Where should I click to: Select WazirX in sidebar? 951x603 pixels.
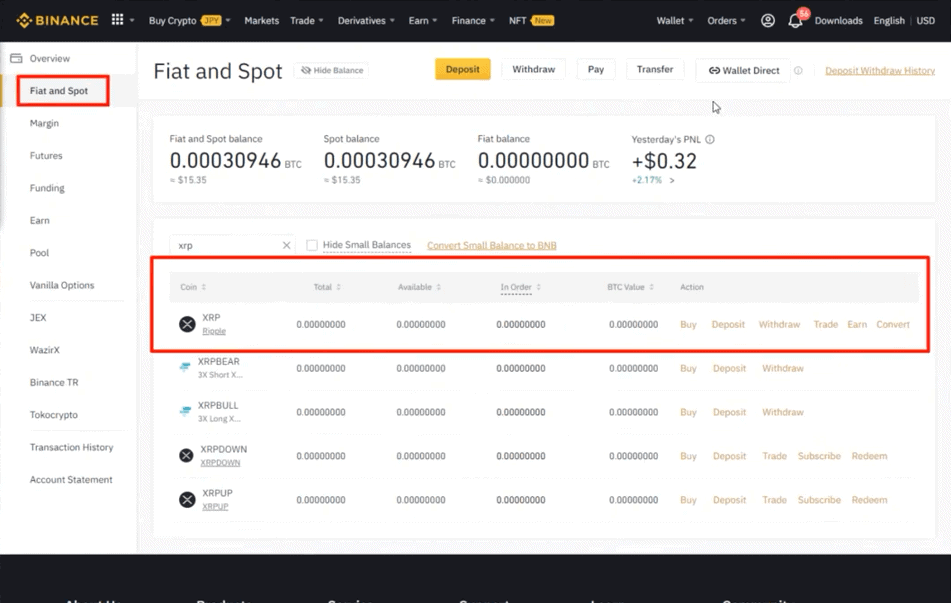45,350
